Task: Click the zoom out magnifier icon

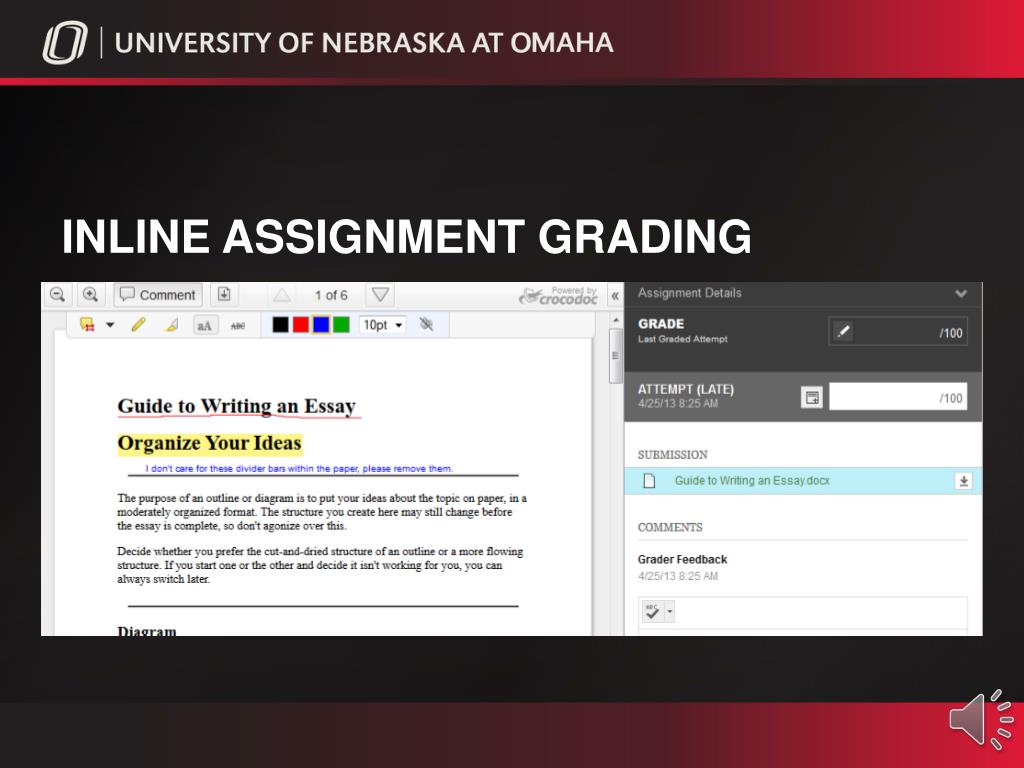Action: (57, 295)
